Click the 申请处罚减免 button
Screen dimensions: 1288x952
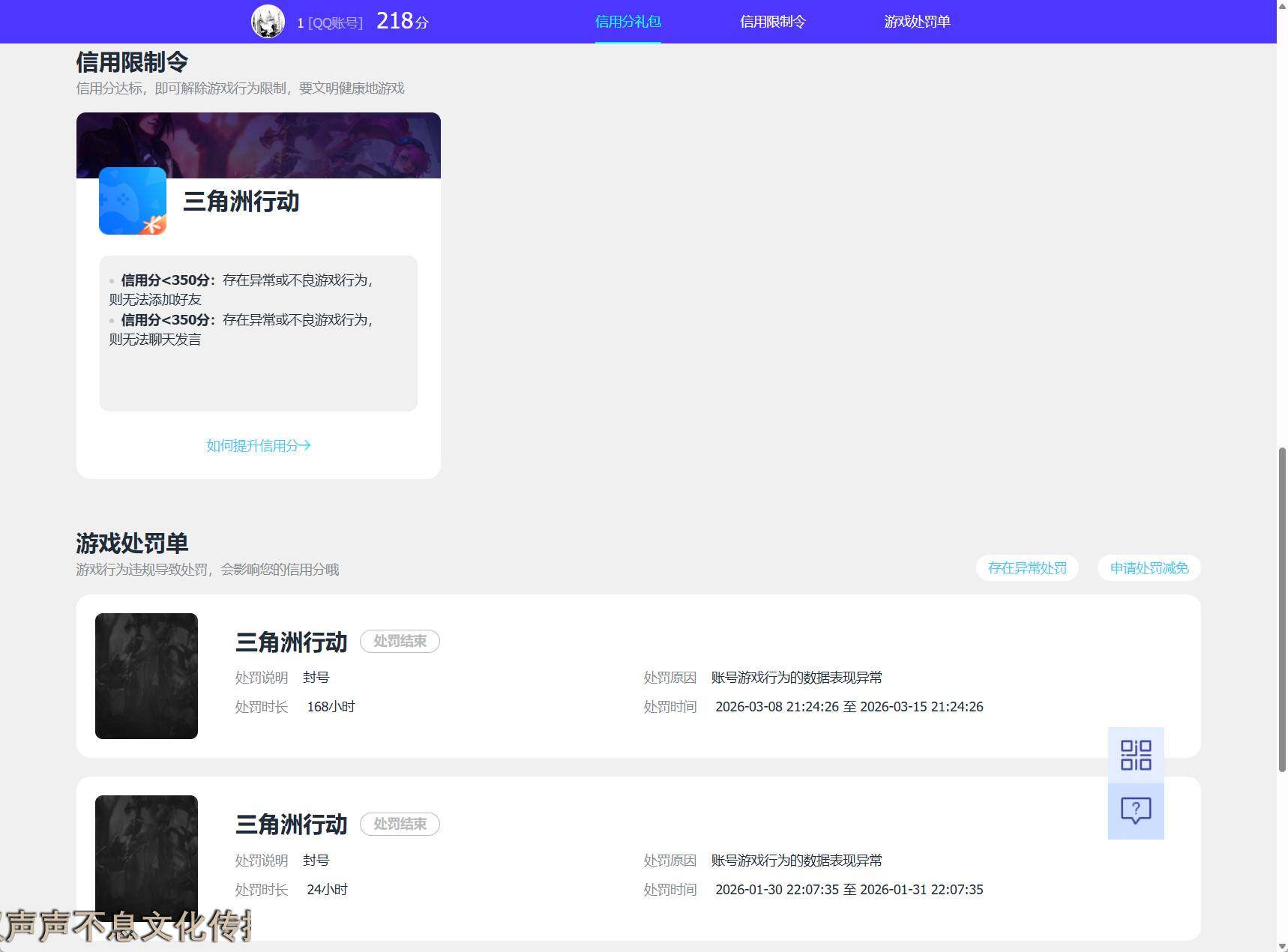[x=1149, y=567]
